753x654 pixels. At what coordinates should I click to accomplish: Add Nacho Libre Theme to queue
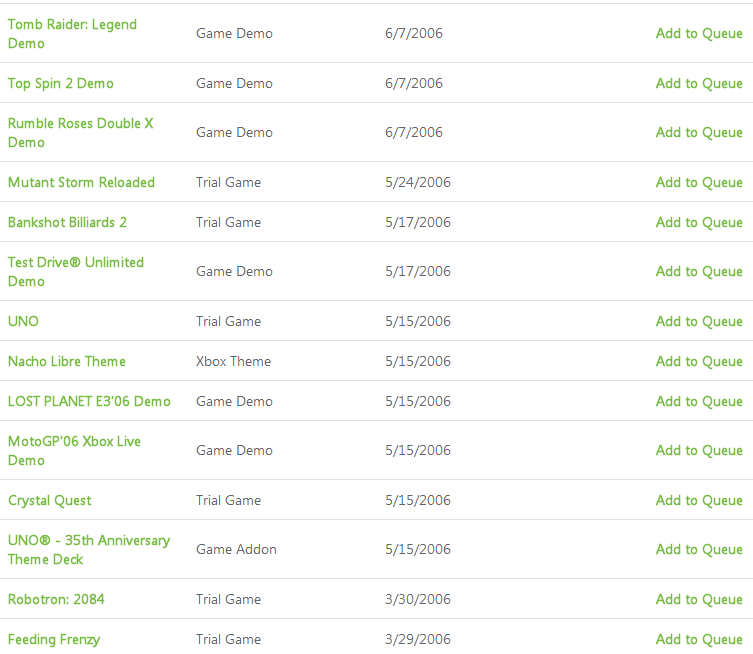point(699,361)
